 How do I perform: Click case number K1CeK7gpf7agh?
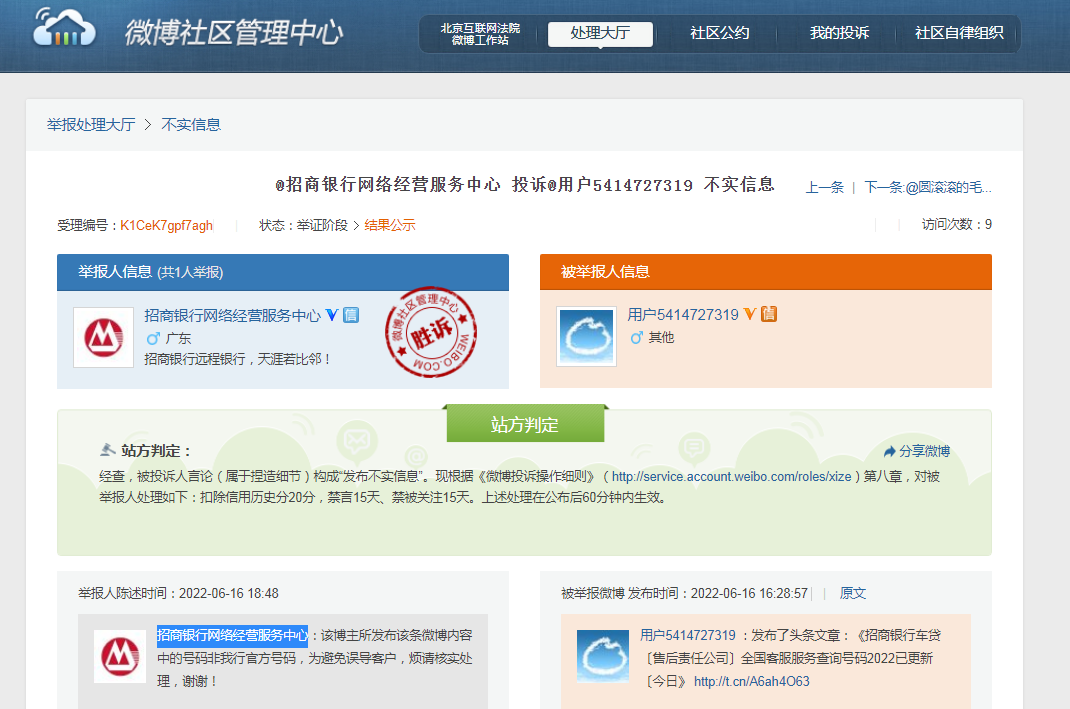tap(167, 225)
